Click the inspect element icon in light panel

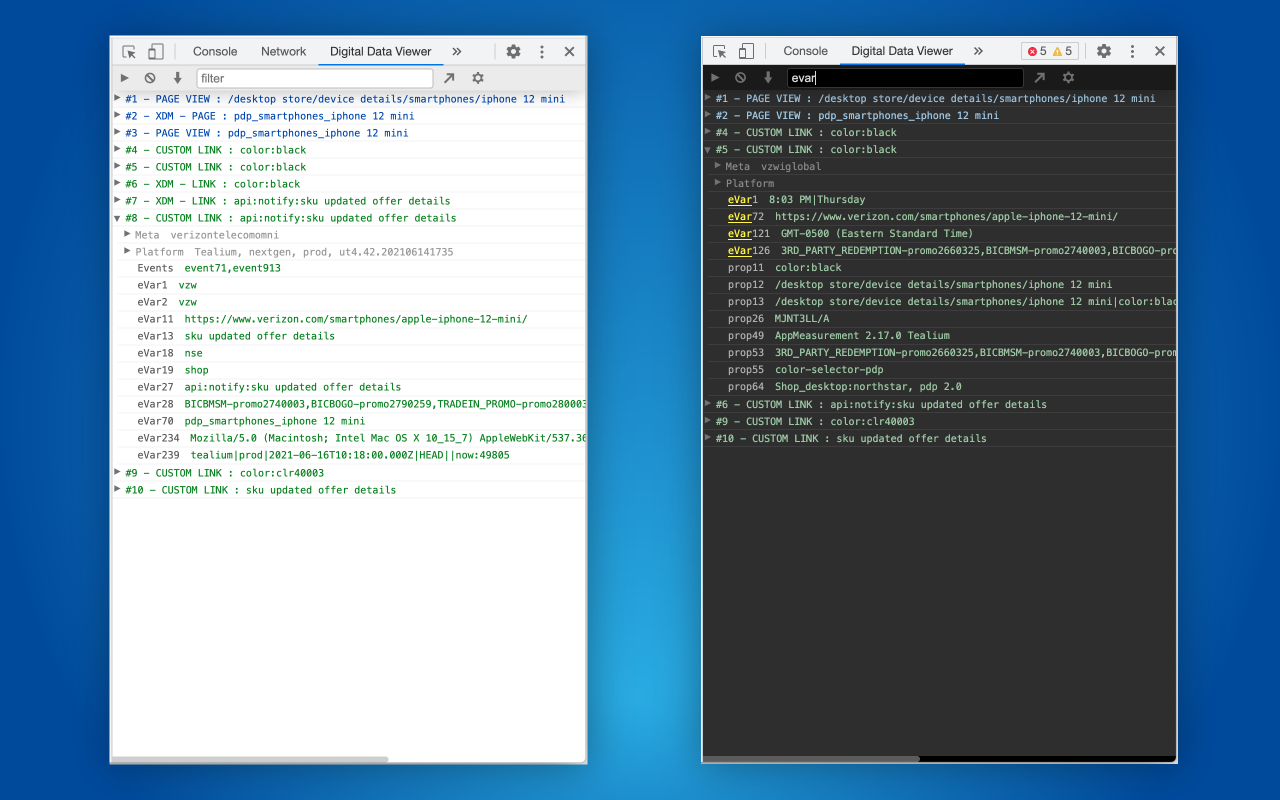[129, 52]
